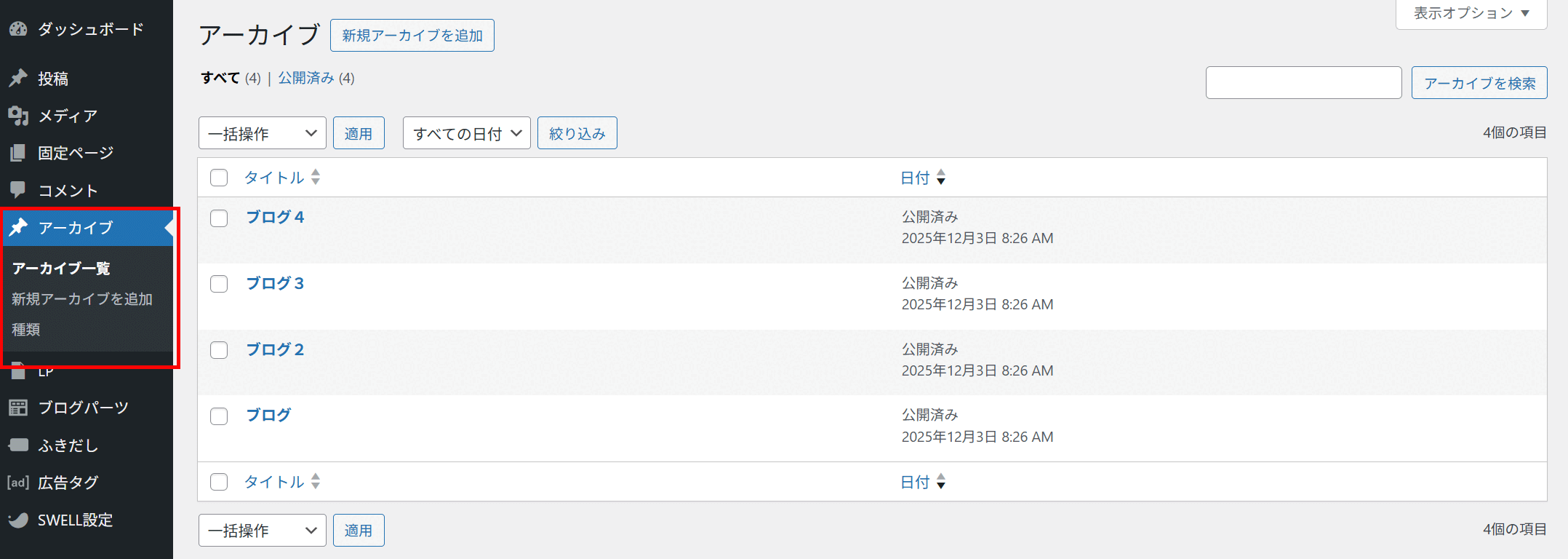Toggle the select-all checkbox in table header
Image resolution: width=1568 pixels, height=559 pixels.
219,178
